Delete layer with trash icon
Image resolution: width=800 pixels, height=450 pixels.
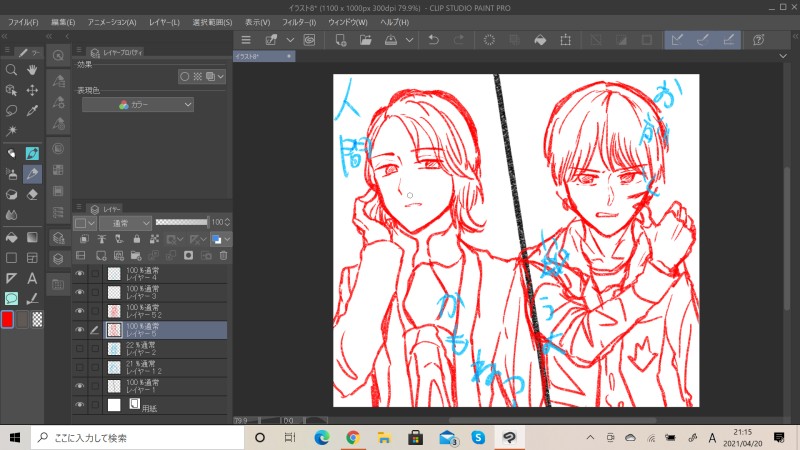click(223, 256)
